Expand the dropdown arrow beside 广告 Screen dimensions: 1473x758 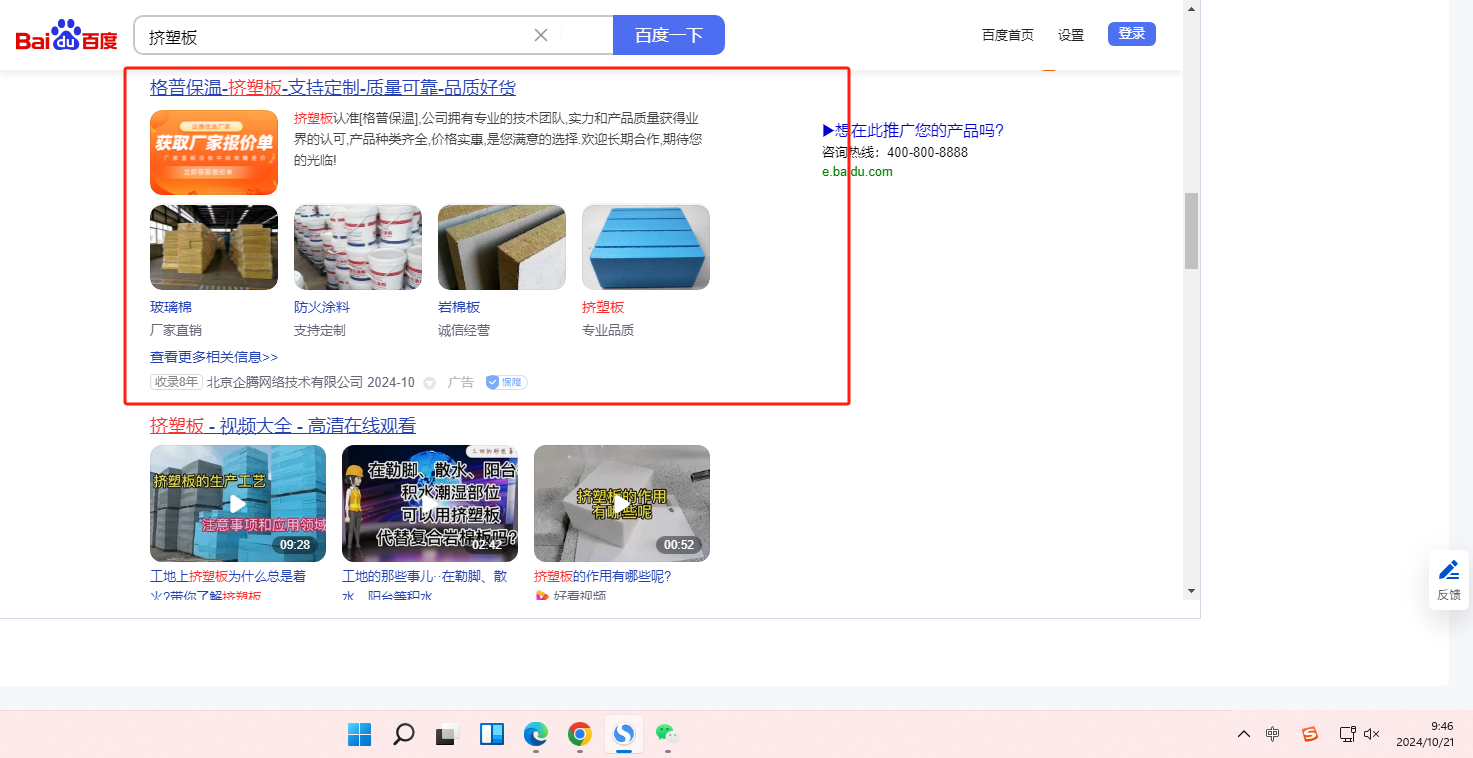point(430,383)
